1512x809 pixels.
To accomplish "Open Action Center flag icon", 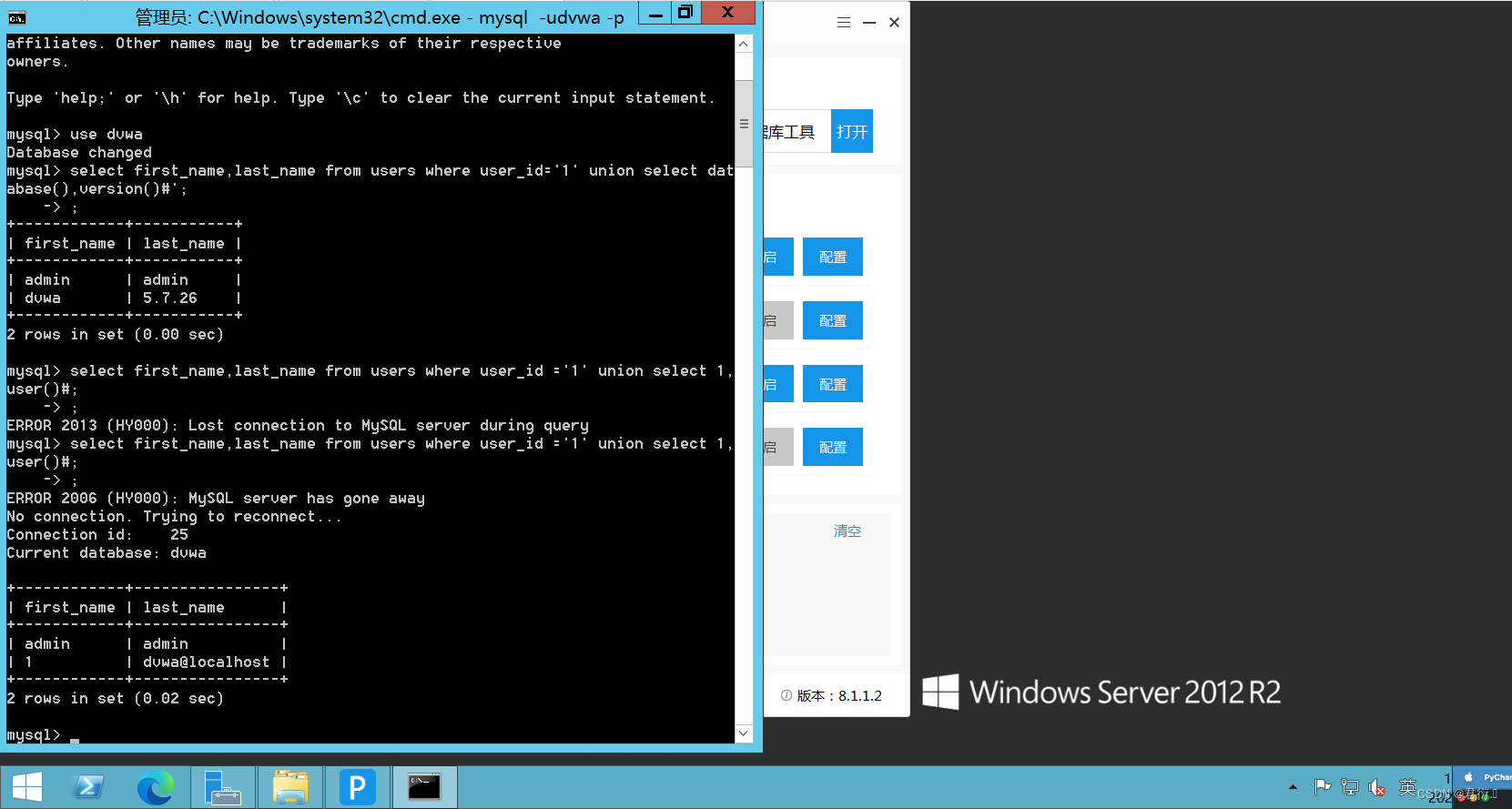I will point(1323,787).
